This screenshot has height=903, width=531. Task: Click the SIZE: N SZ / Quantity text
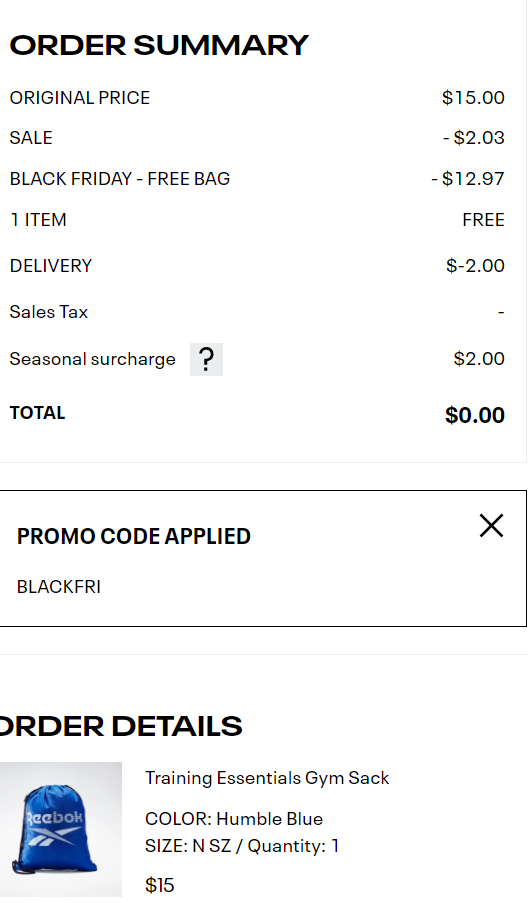click(x=242, y=846)
